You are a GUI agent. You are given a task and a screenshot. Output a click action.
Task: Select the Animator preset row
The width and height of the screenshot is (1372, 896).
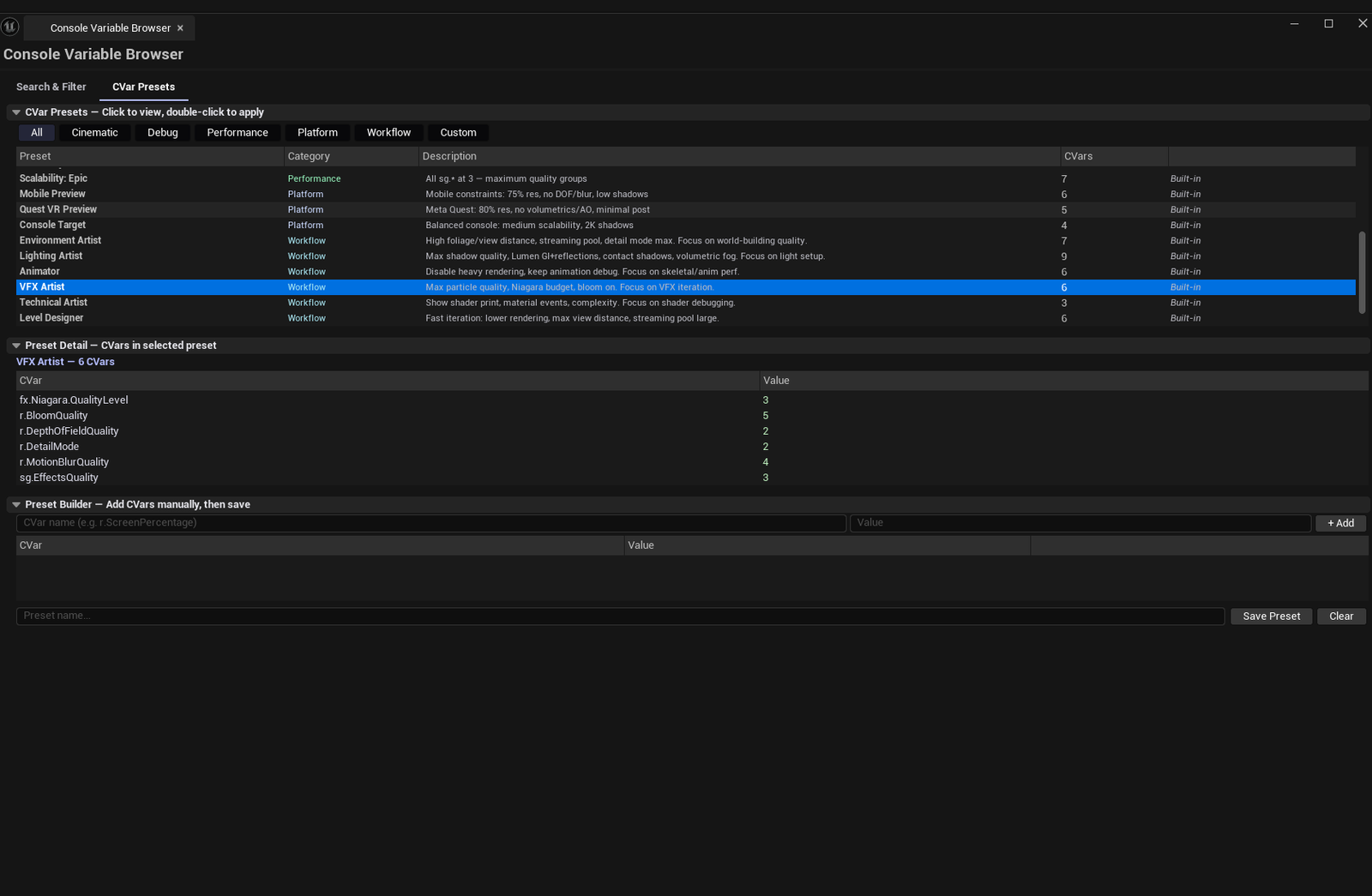point(685,271)
